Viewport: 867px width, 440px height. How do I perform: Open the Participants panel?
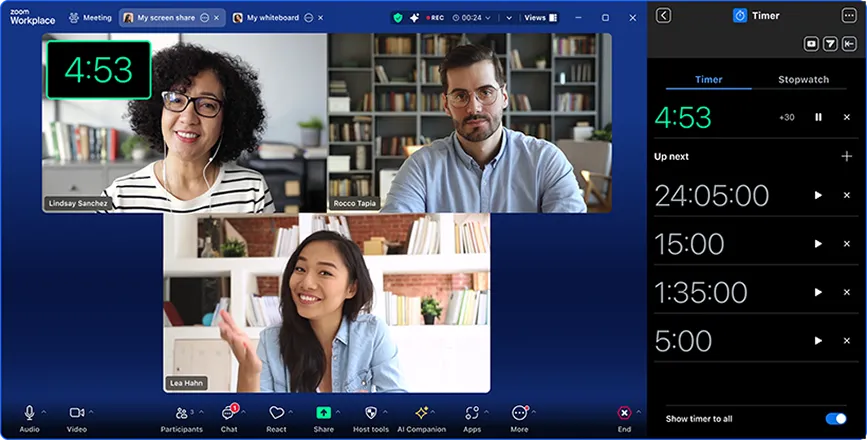(181, 413)
